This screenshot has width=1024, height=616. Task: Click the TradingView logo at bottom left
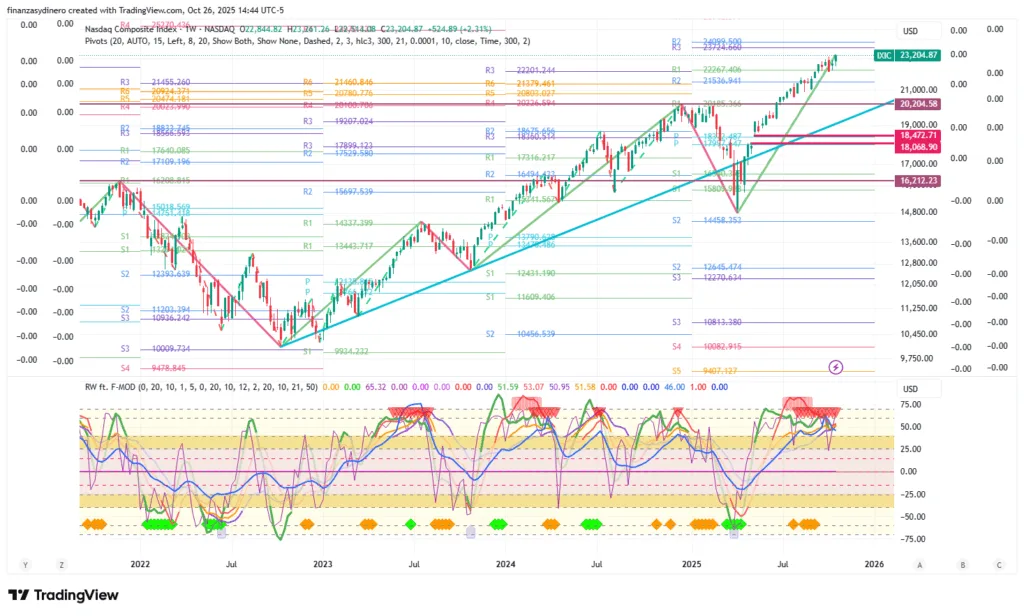coord(64,596)
